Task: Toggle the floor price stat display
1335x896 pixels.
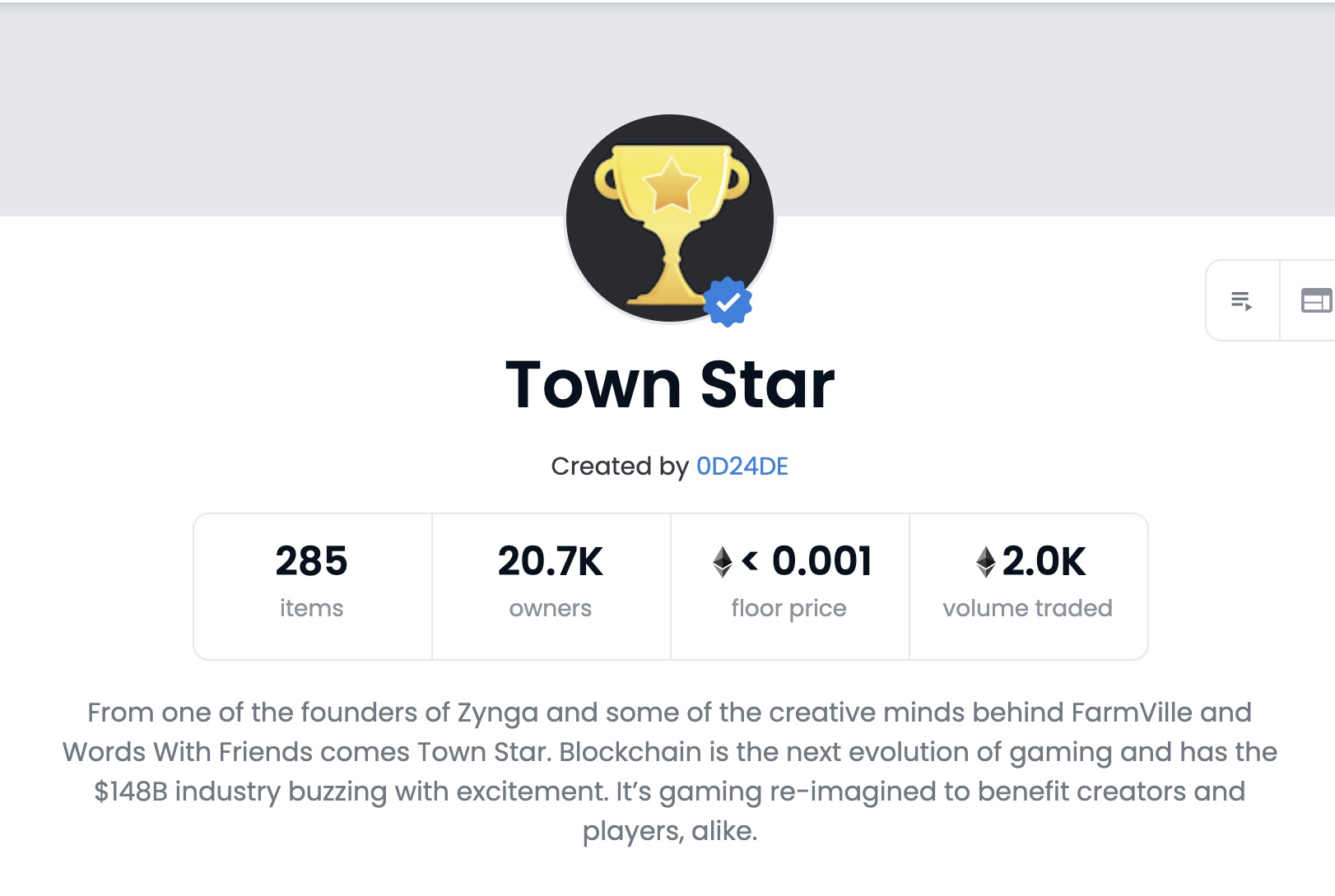Action: [789, 584]
